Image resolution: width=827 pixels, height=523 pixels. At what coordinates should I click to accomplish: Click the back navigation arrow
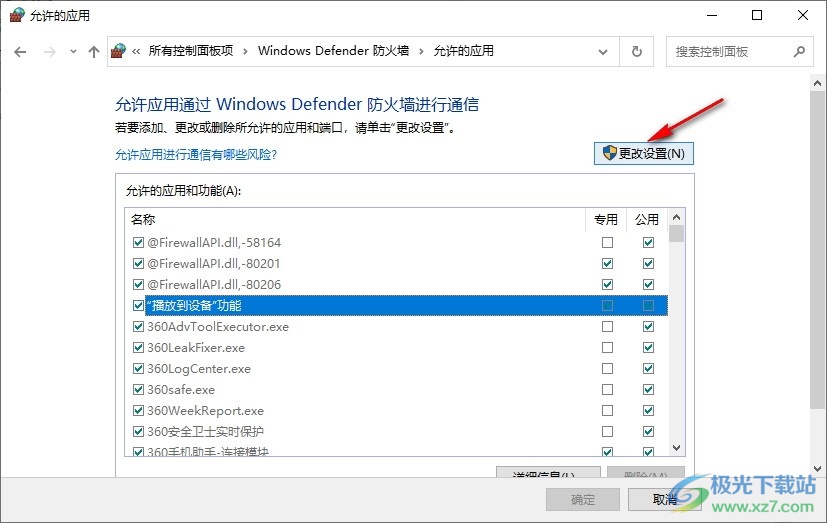pos(20,52)
